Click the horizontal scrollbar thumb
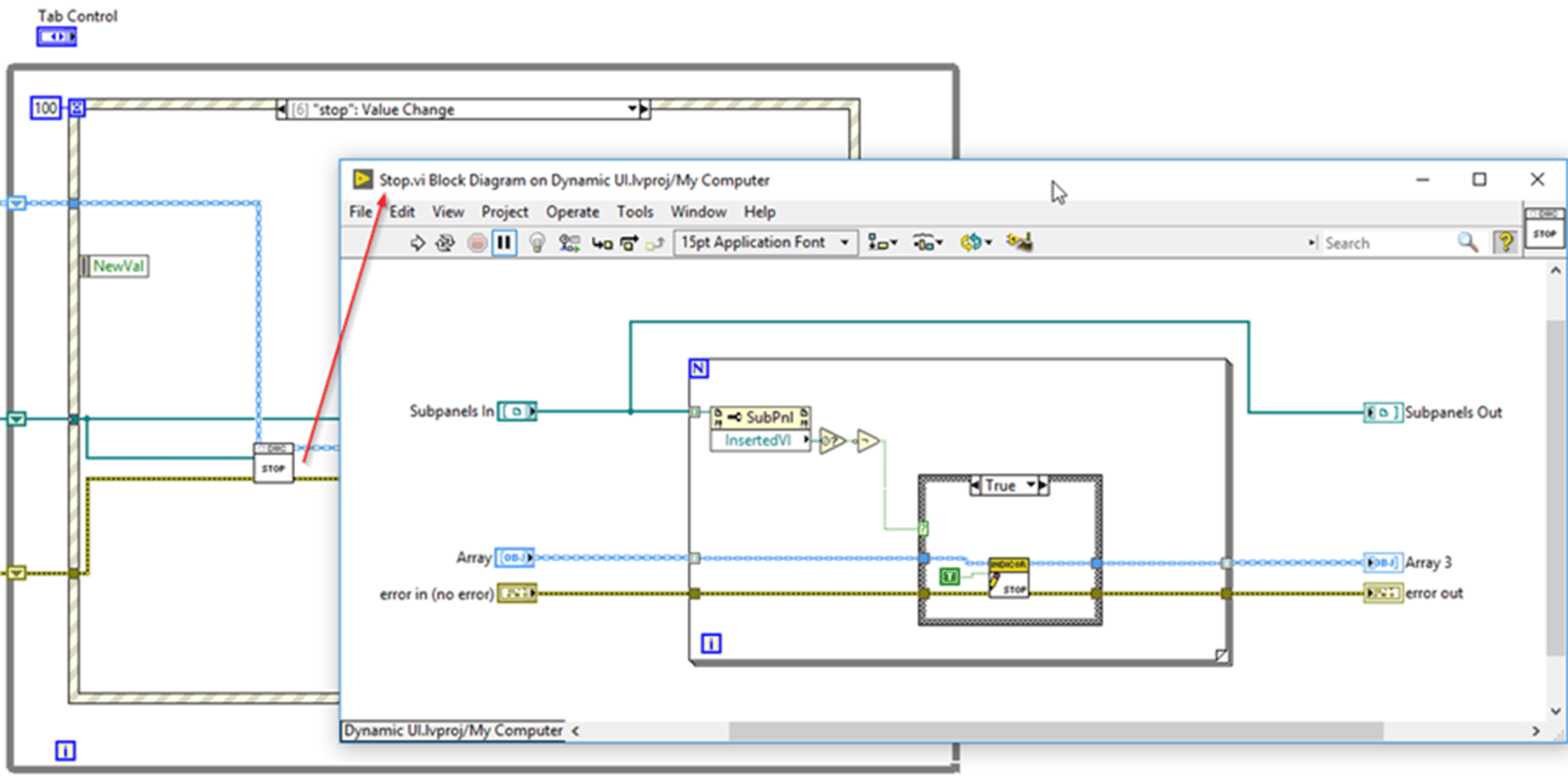This screenshot has height=784, width=1568. click(x=1055, y=731)
